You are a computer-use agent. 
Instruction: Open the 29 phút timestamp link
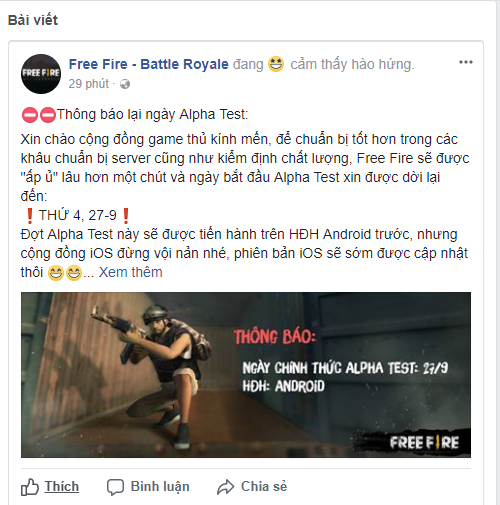(x=89, y=84)
